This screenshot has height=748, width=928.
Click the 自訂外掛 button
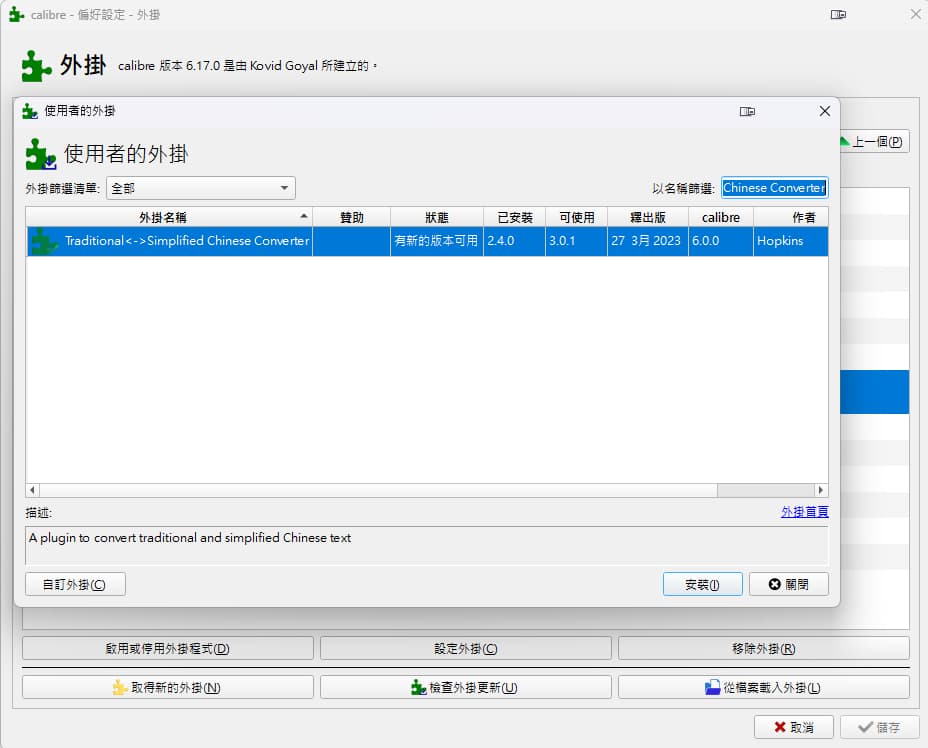coord(74,584)
